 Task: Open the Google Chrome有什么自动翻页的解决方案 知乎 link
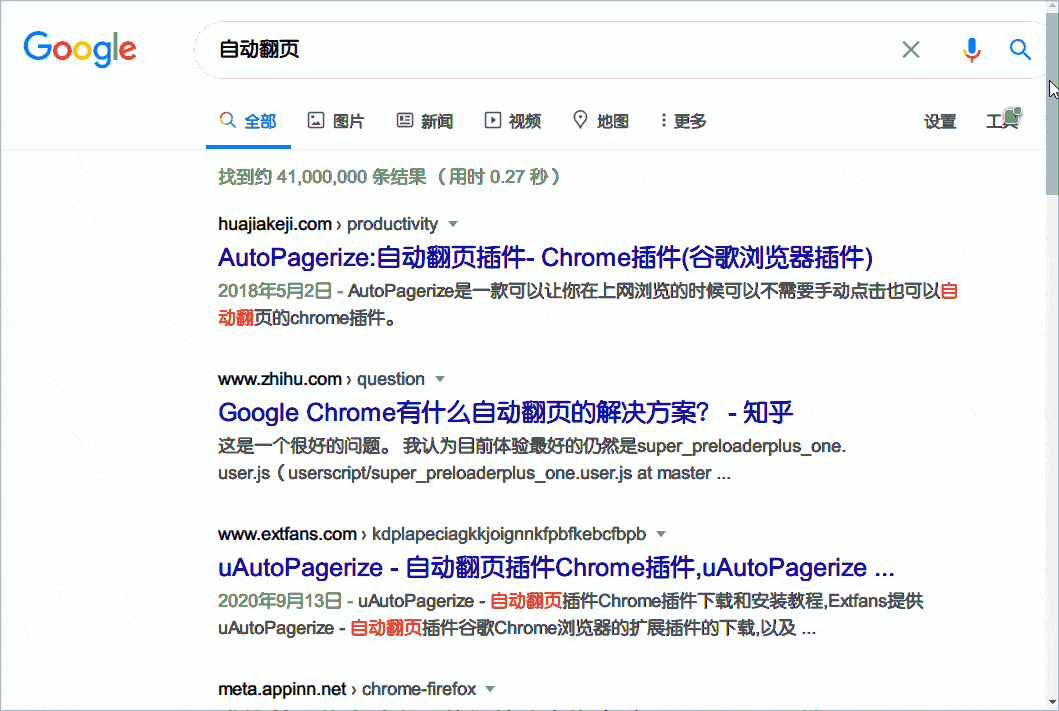505,412
